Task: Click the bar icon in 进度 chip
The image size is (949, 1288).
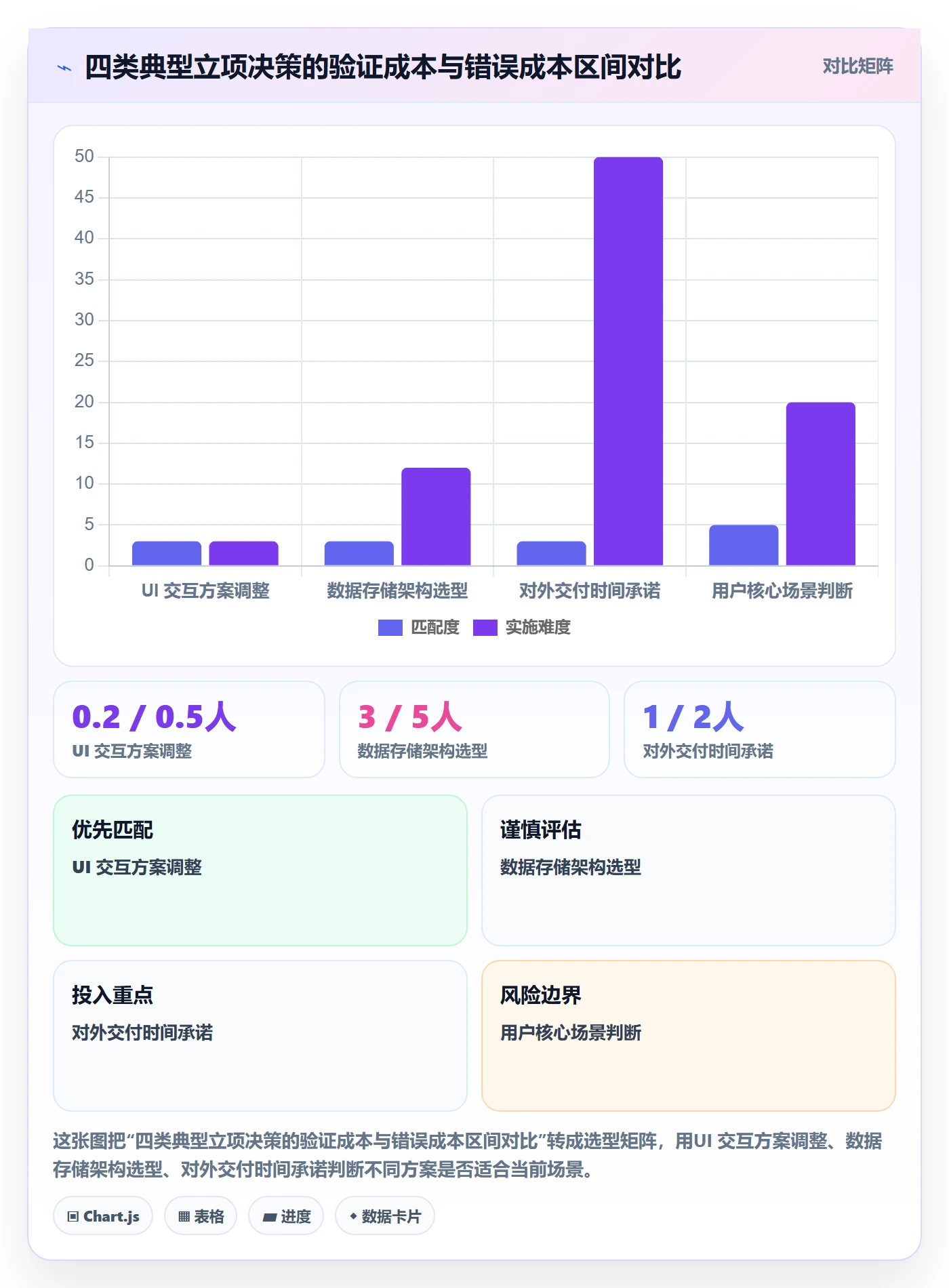Action: (x=270, y=1217)
